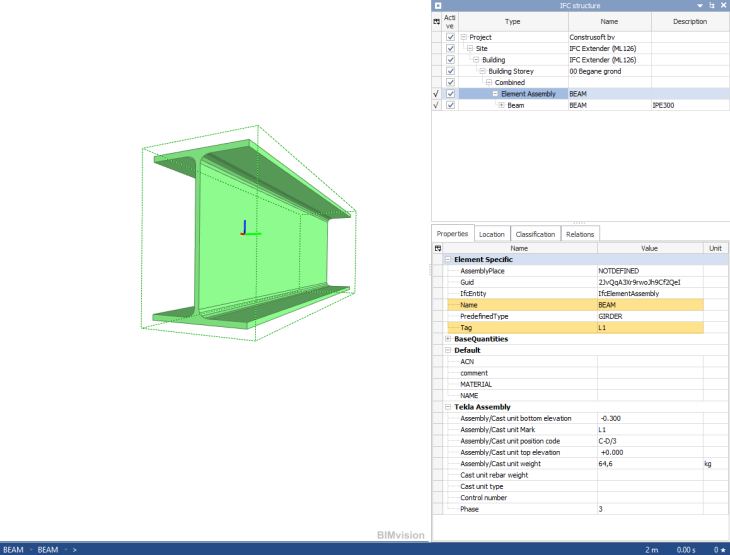Switch to the Classification tab

(535, 234)
